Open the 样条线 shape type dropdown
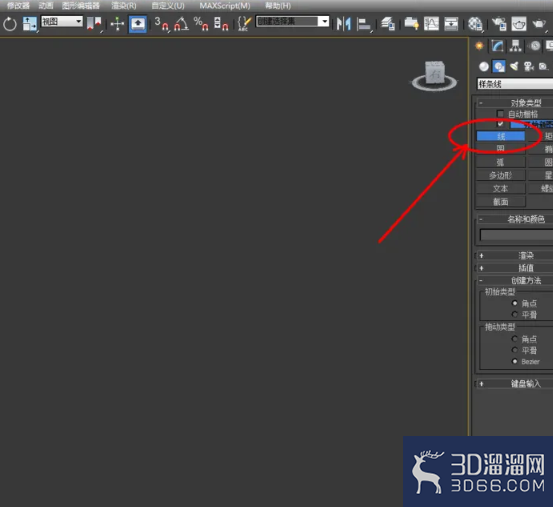Viewport: 553px width, 507px height. click(515, 84)
